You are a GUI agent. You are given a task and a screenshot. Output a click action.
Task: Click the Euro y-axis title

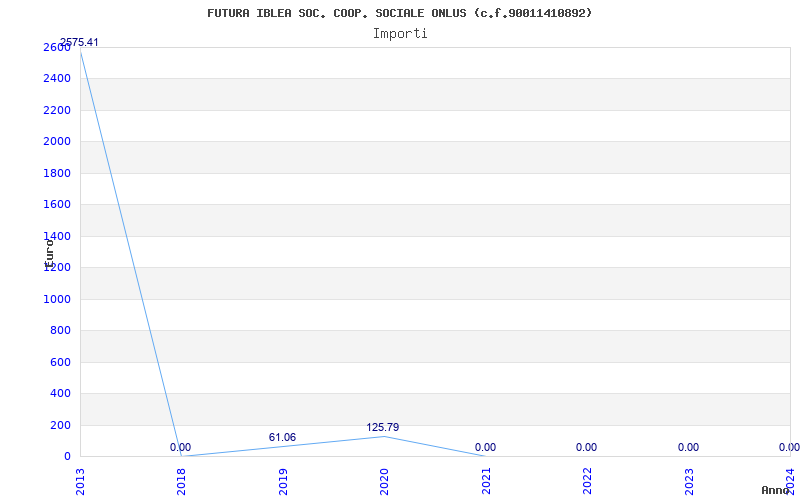tap(49, 254)
